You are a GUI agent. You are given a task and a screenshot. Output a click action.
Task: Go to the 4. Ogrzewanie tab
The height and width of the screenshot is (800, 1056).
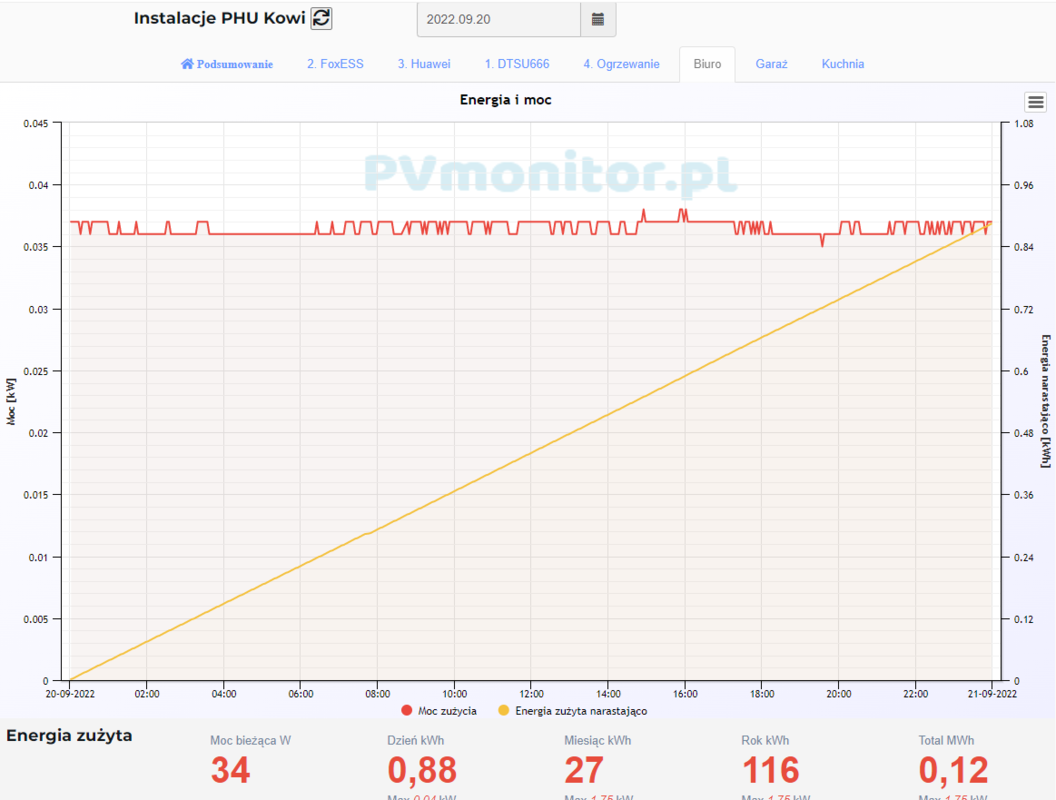point(621,64)
